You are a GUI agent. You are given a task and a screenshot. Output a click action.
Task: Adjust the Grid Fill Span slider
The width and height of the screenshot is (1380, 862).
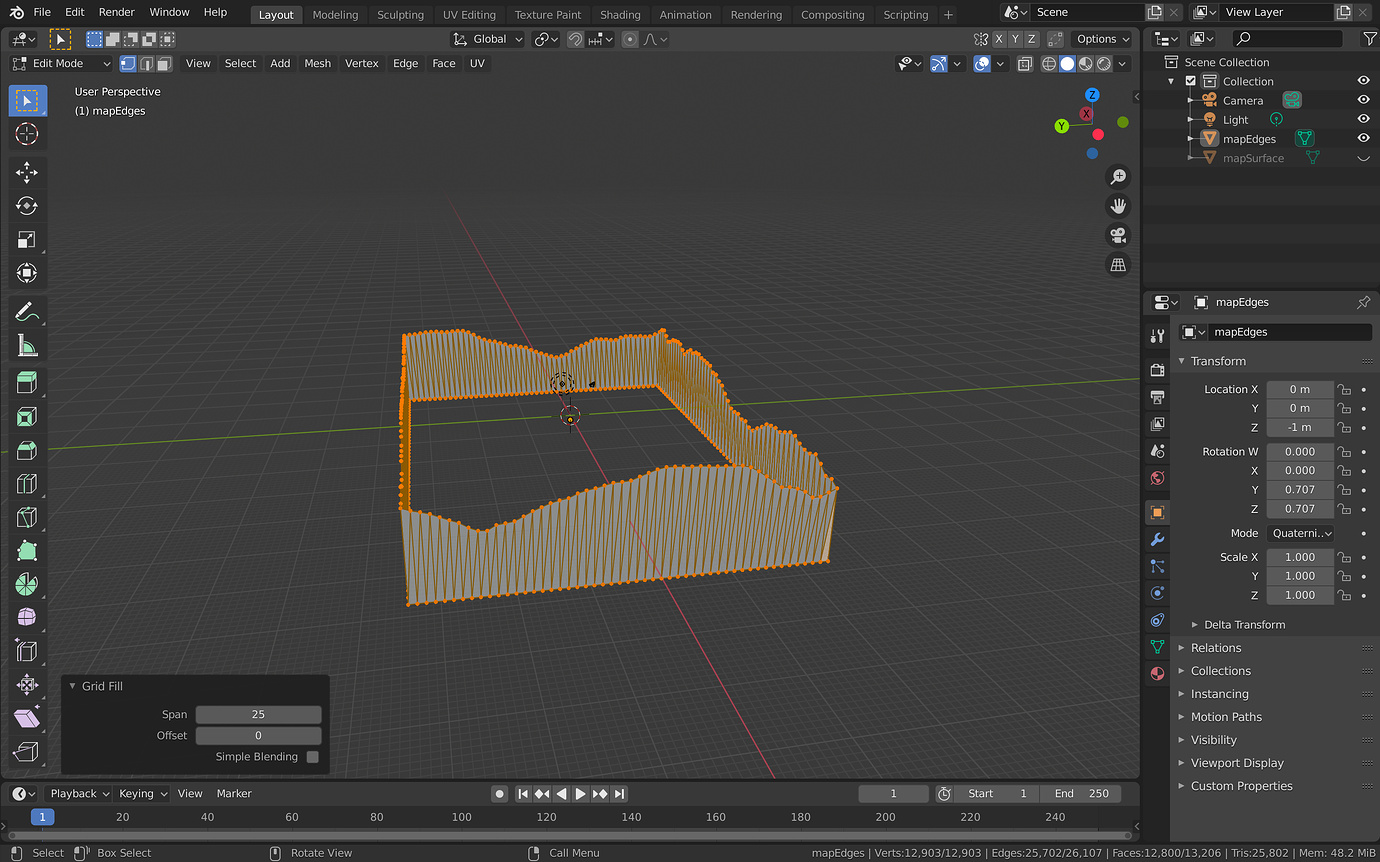pos(258,714)
